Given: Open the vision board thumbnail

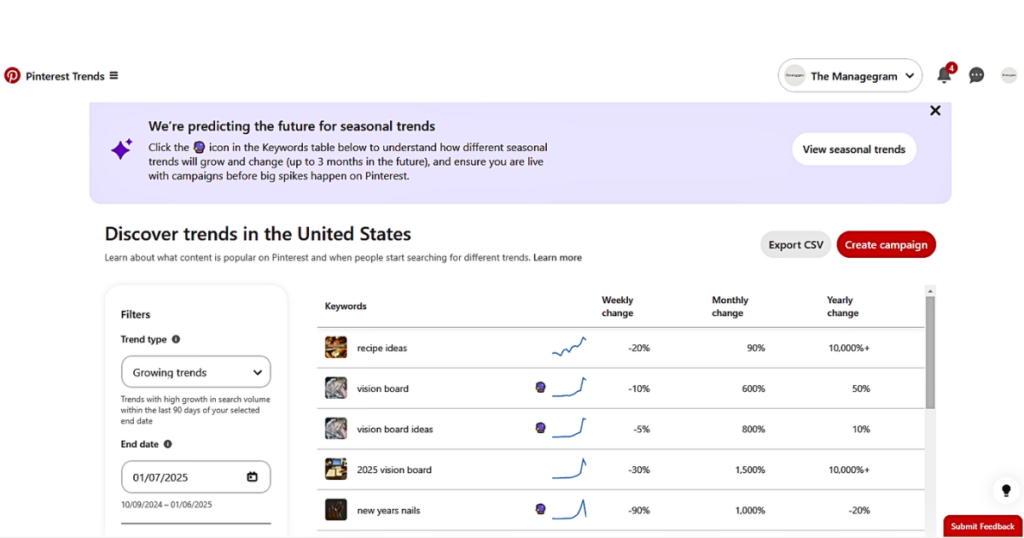Looking at the screenshot, I should coord(336,388).
